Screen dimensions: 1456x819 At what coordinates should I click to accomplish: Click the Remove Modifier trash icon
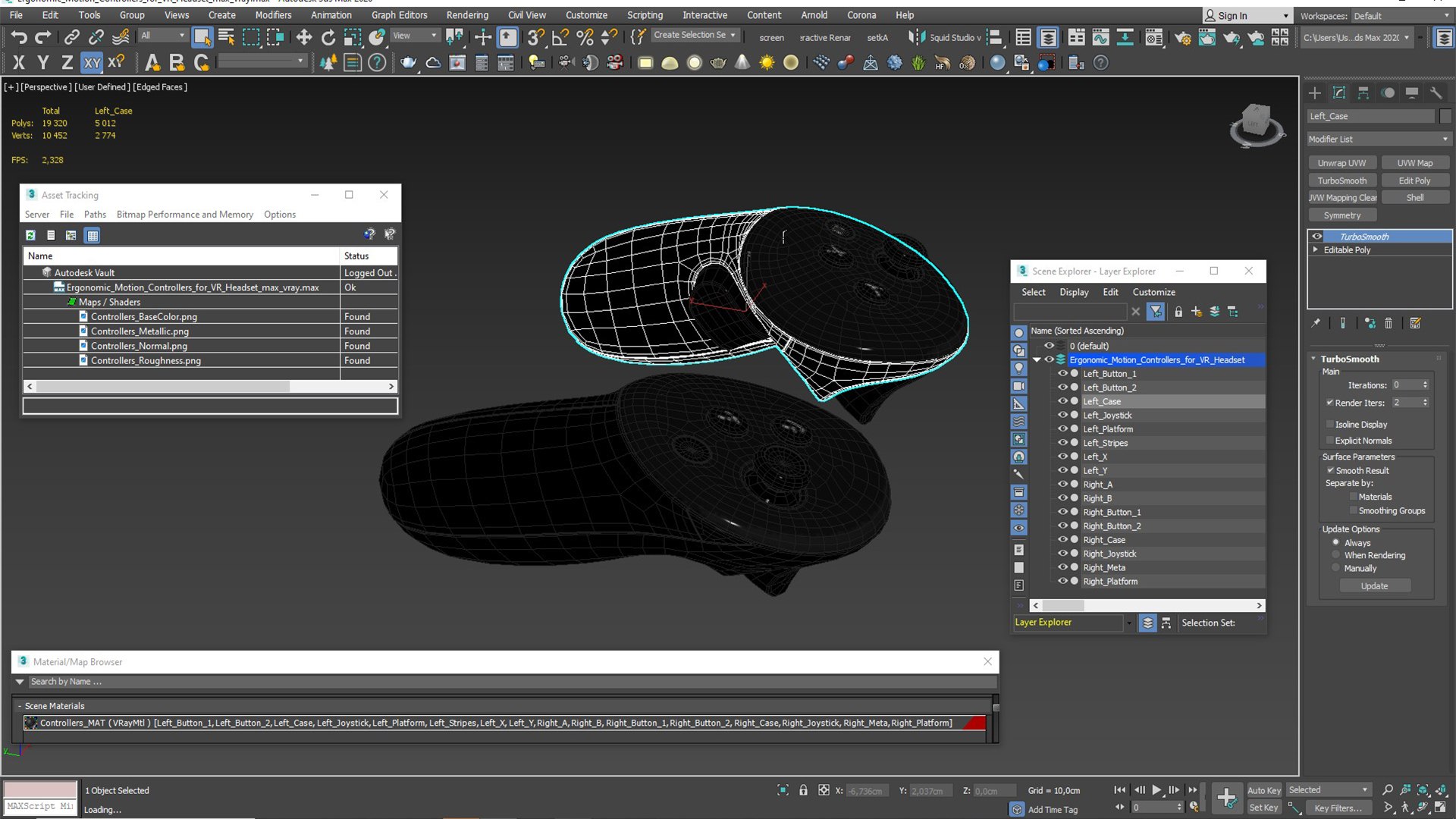coord(1389,323)
